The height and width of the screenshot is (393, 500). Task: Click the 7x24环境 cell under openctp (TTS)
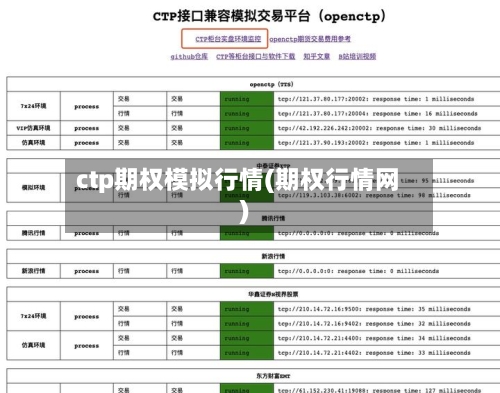33,106
